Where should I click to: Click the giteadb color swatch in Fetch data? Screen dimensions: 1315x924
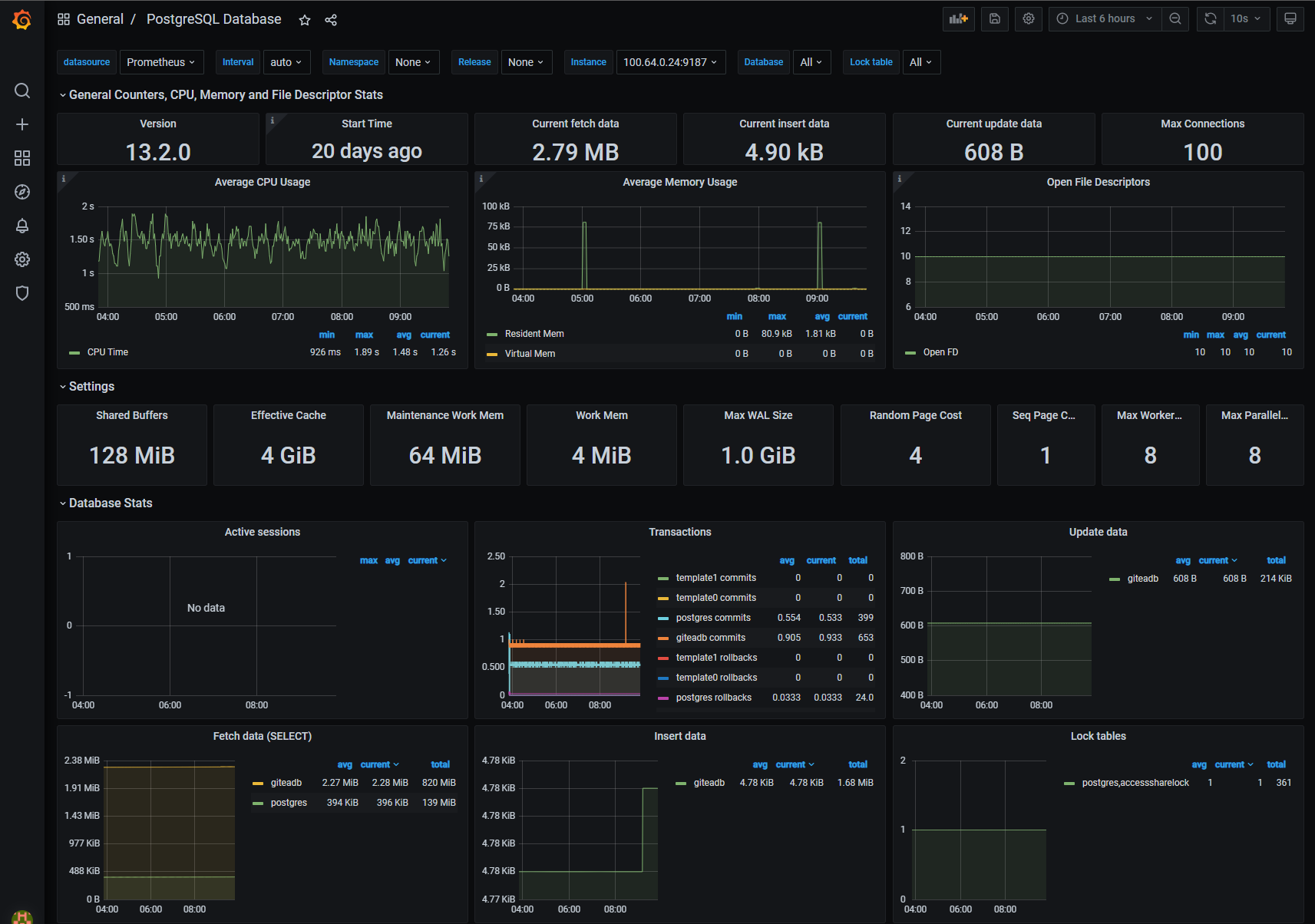258,784
